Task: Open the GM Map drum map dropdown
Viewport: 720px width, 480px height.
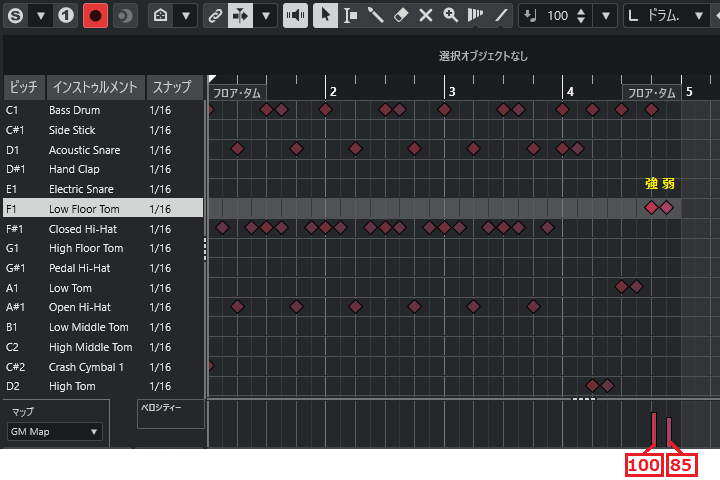Action: pyautogui.click(x=55, y=432)
